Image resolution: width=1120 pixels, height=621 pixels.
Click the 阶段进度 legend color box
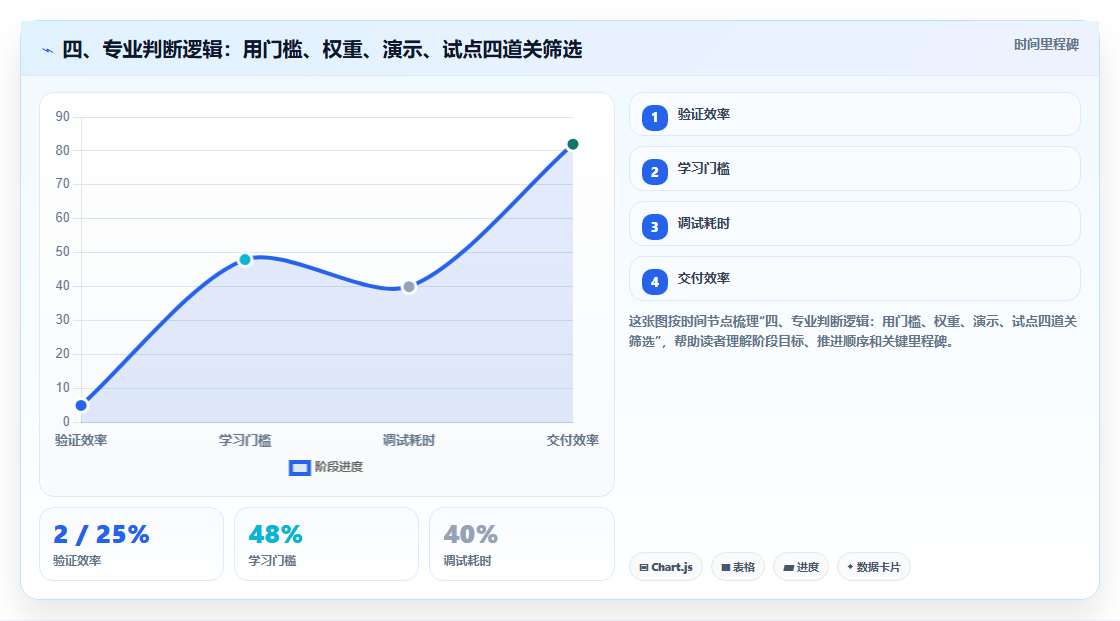point(299,468)
